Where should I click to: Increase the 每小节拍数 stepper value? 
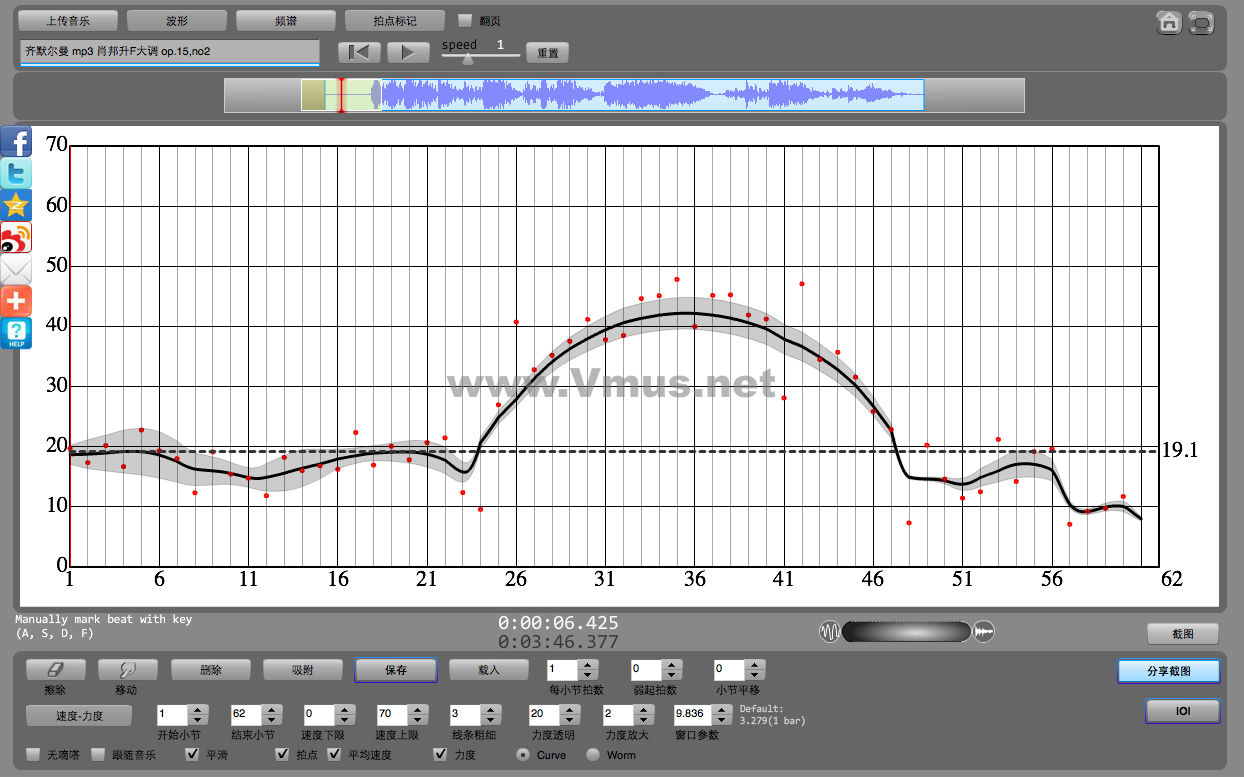tap(588, 665)
